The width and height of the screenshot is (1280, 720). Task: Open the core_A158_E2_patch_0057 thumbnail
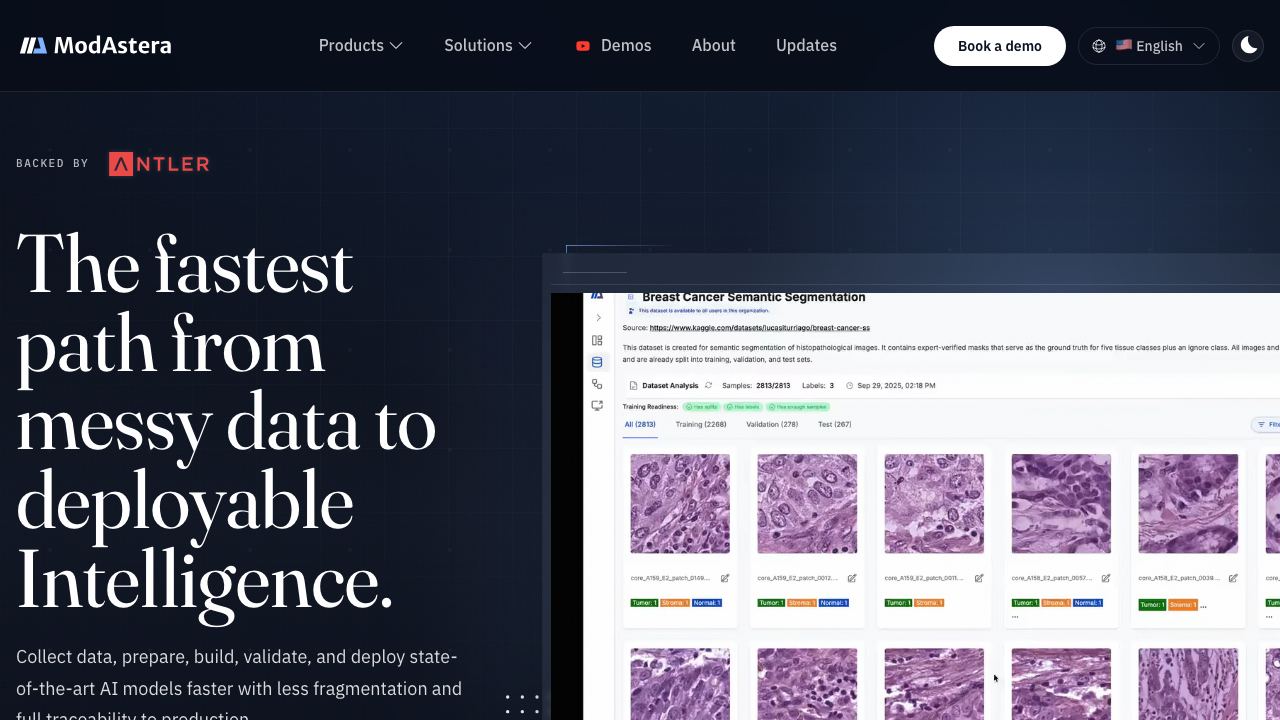(1061, 504)
